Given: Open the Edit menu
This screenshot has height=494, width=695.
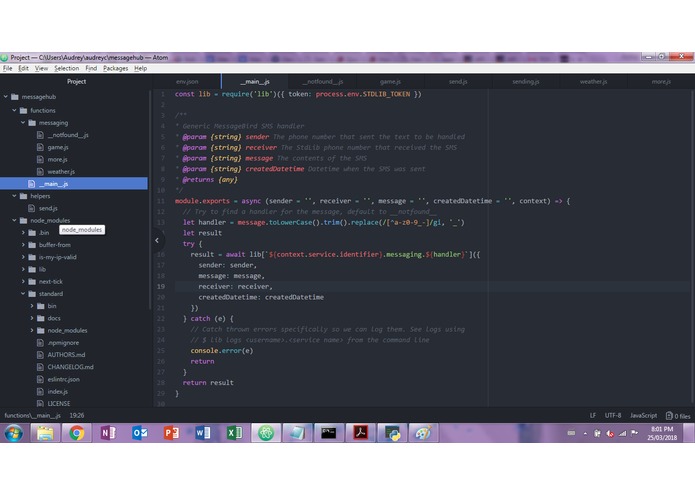Looking at the screenshot, I should (23, 68).
